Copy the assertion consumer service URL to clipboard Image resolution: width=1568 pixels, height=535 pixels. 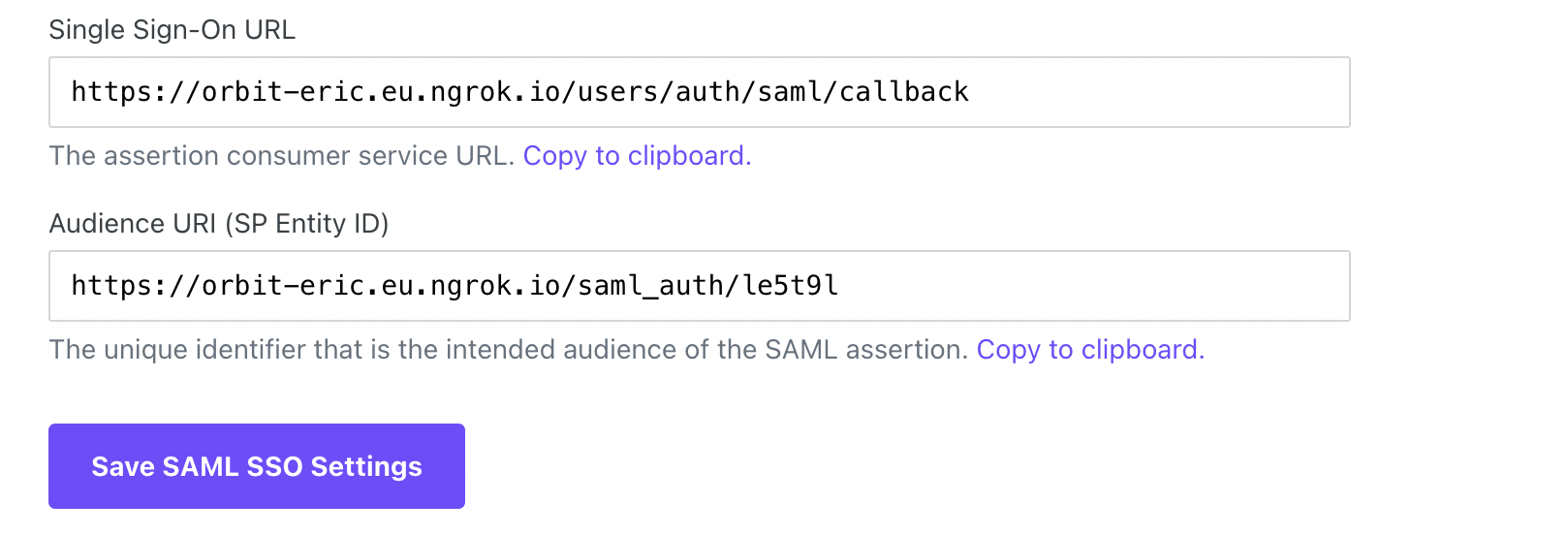point(637,156)
